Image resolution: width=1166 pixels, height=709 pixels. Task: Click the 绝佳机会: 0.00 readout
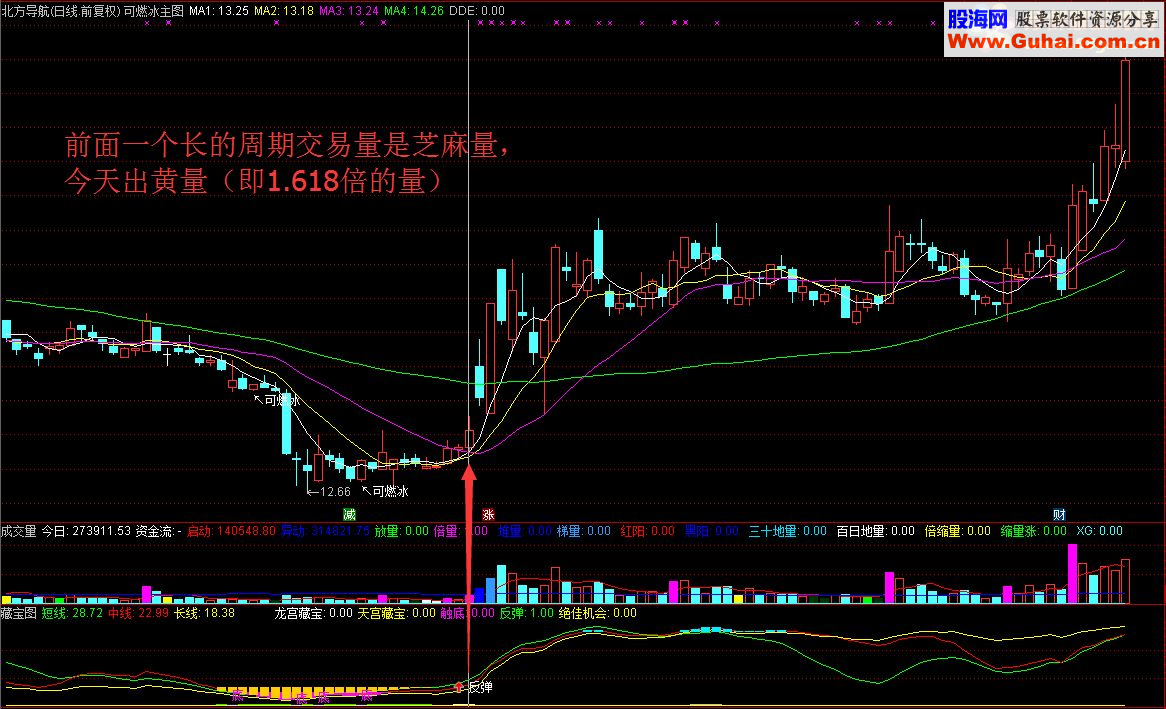click(x=598, y=613)
